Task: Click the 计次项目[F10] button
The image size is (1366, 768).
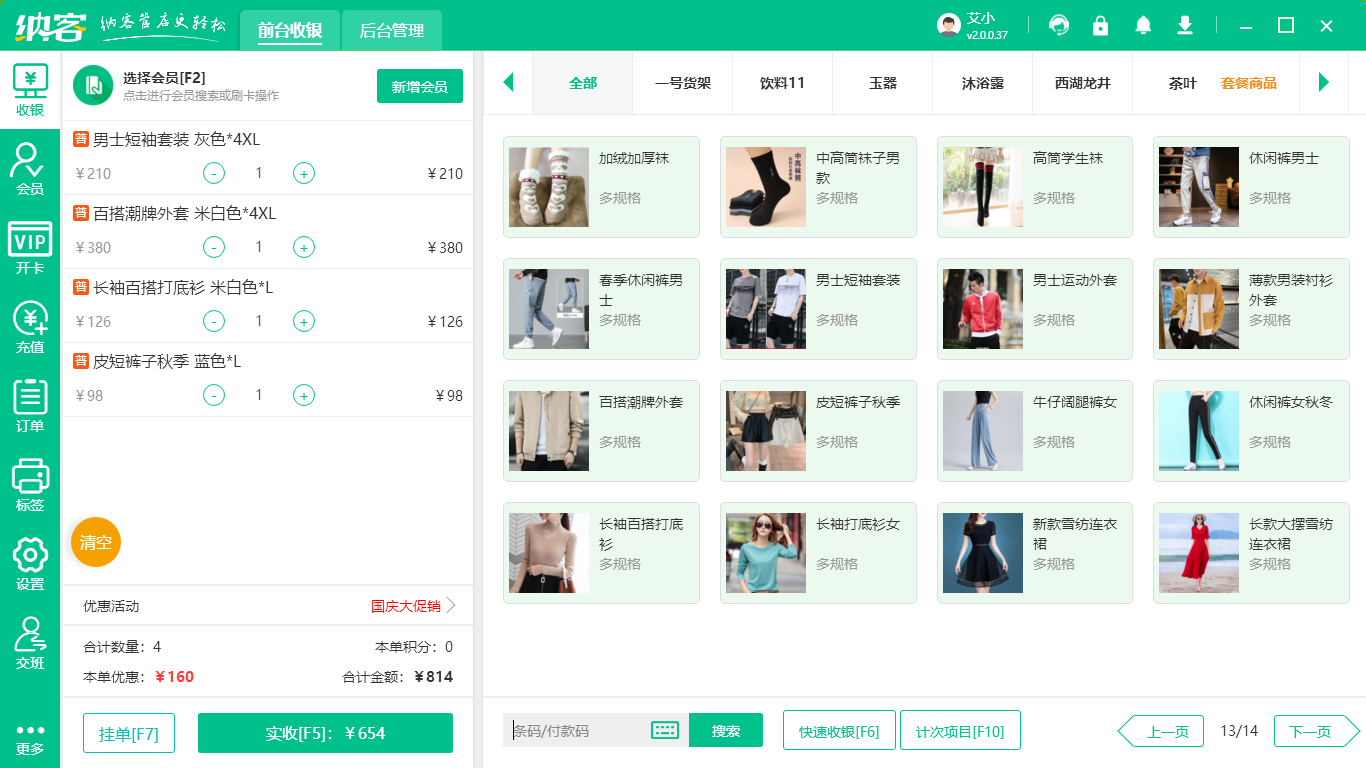Action: [x=960, y=731]
